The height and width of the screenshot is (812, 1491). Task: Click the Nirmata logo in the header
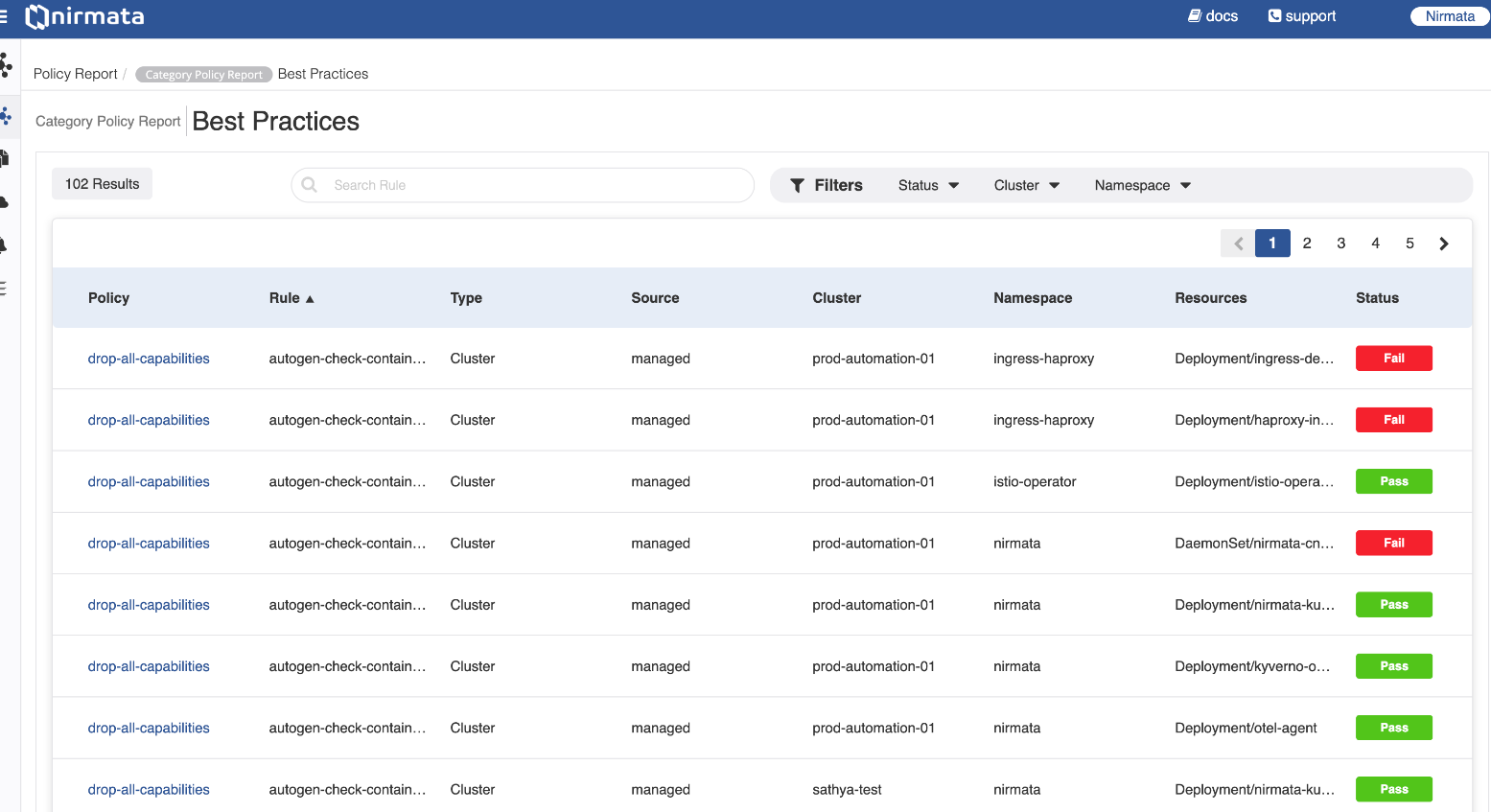85,16
